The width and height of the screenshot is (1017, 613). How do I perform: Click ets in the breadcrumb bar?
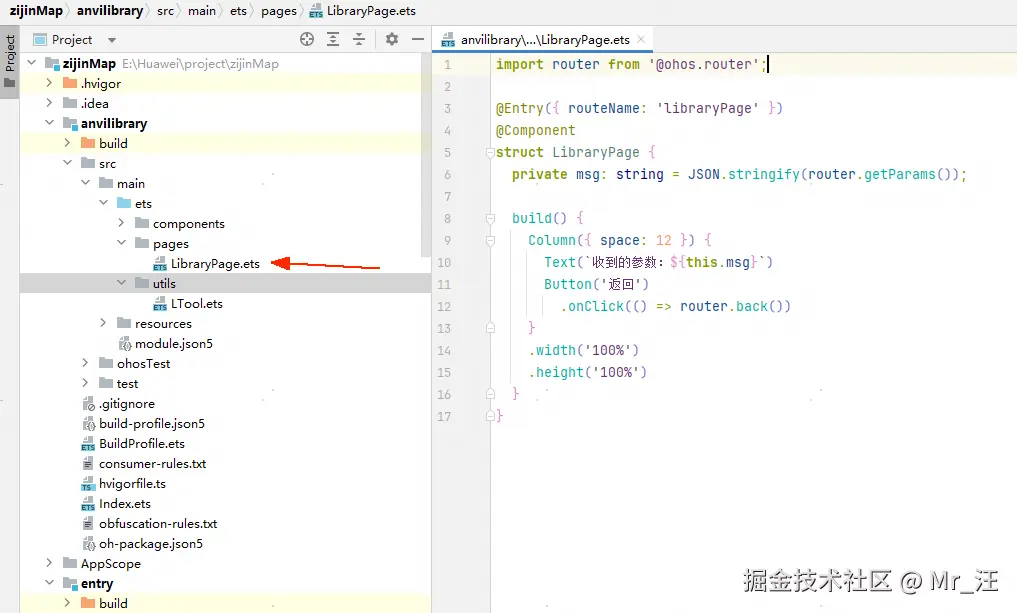coord(238,11)
